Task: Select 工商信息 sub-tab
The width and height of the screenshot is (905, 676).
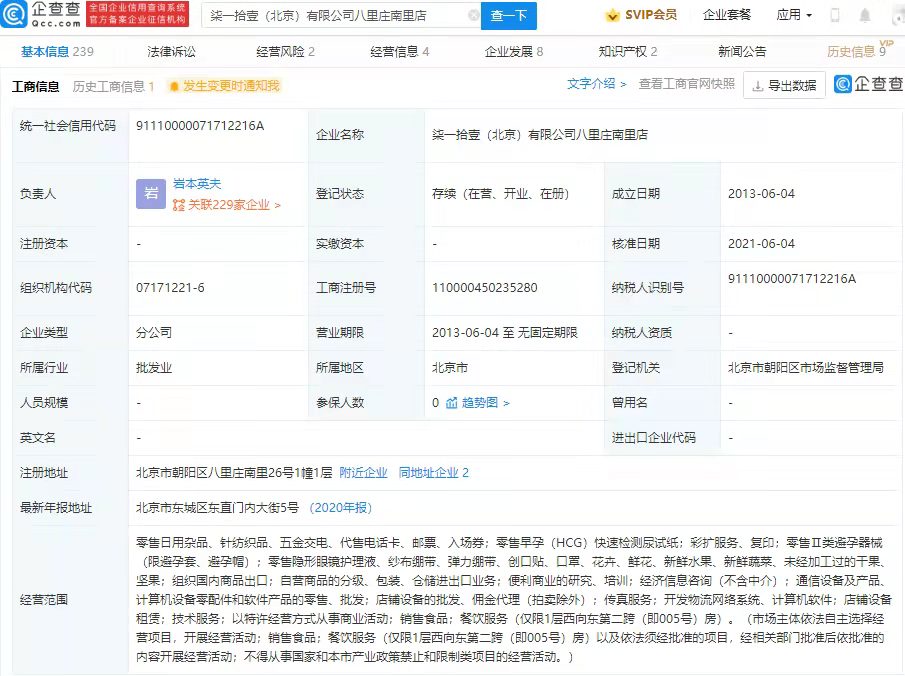Action: [36, 87]
